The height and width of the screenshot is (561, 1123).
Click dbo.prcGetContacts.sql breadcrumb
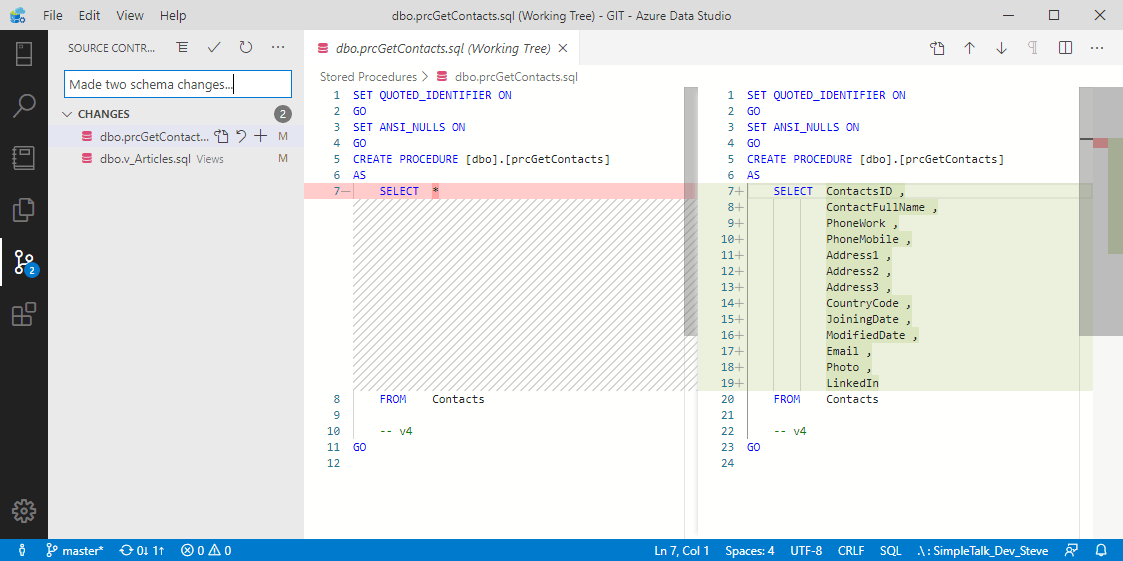pyautogui.click(x=516, y=76)
